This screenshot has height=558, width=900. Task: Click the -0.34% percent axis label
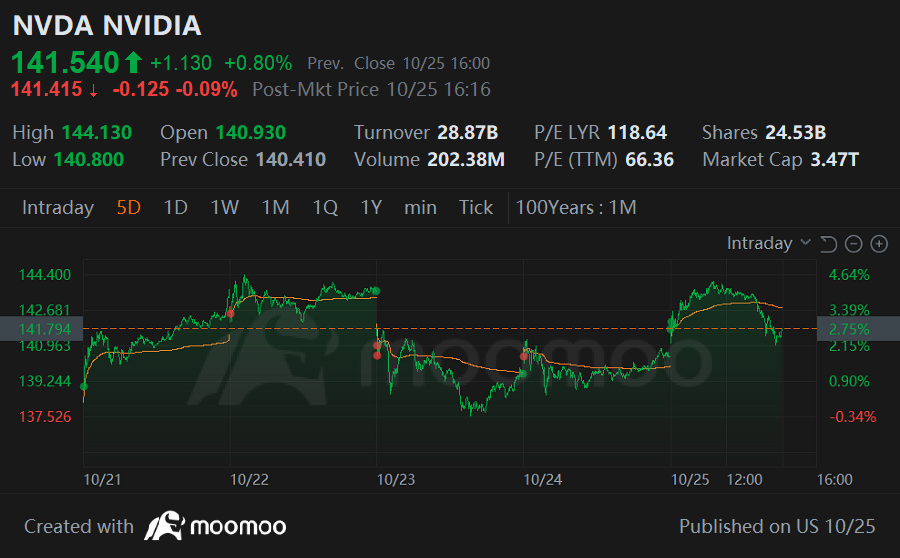coord(853,417)
